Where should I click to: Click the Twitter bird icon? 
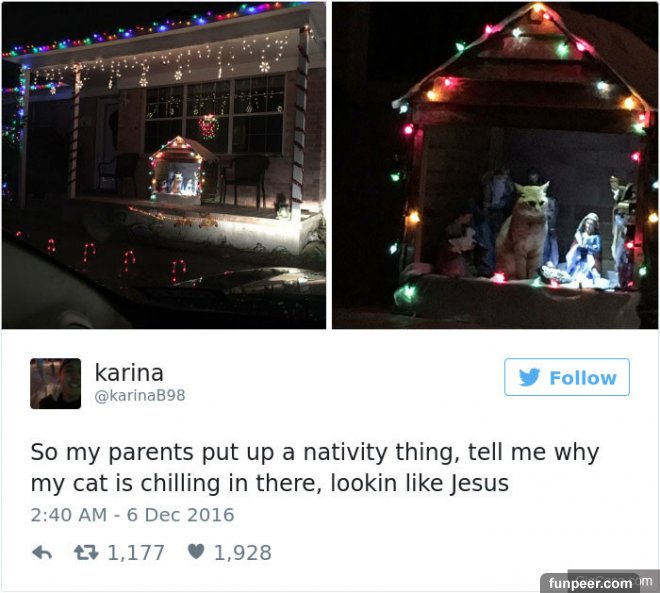529,377
